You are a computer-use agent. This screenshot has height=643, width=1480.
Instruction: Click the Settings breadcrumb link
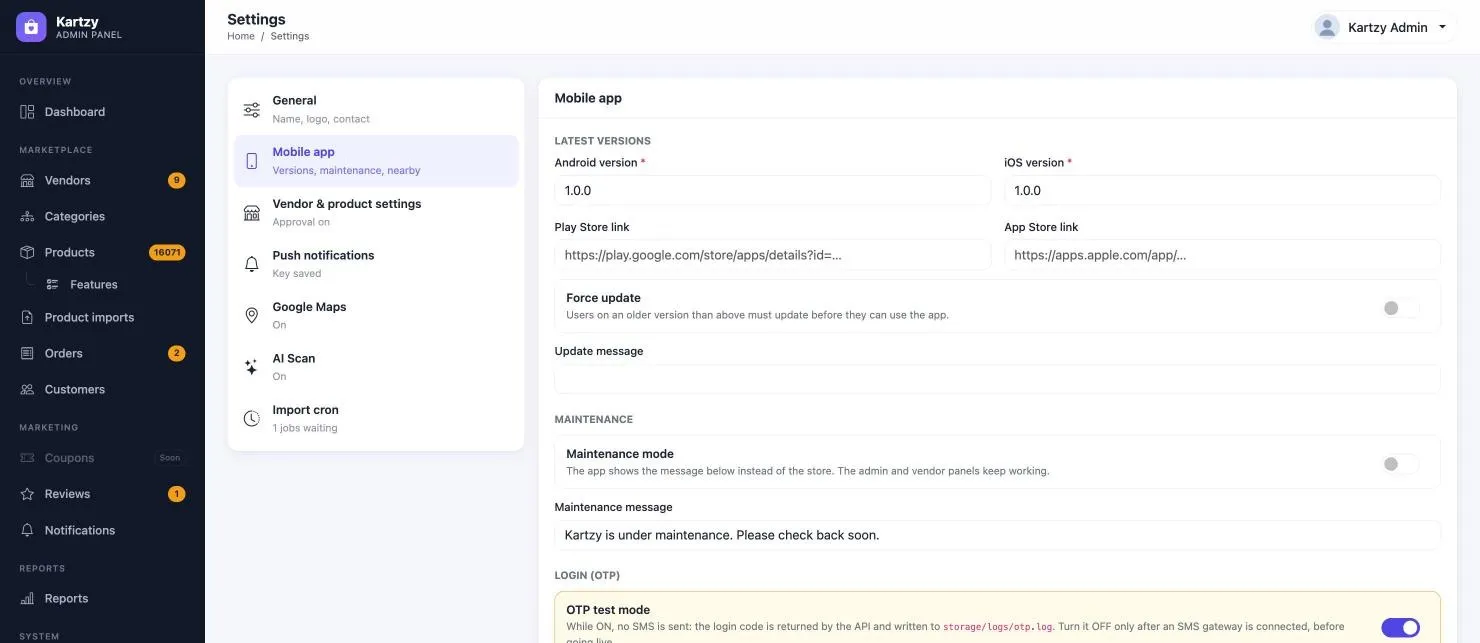click(290, 36)
